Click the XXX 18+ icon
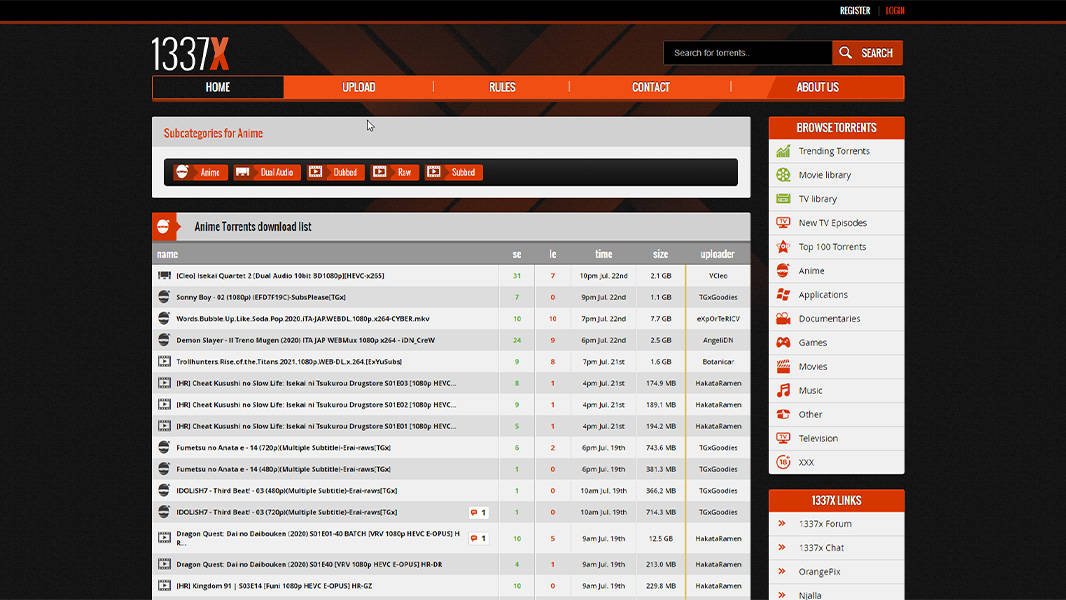1066x600 pixels. click(783, 462)
